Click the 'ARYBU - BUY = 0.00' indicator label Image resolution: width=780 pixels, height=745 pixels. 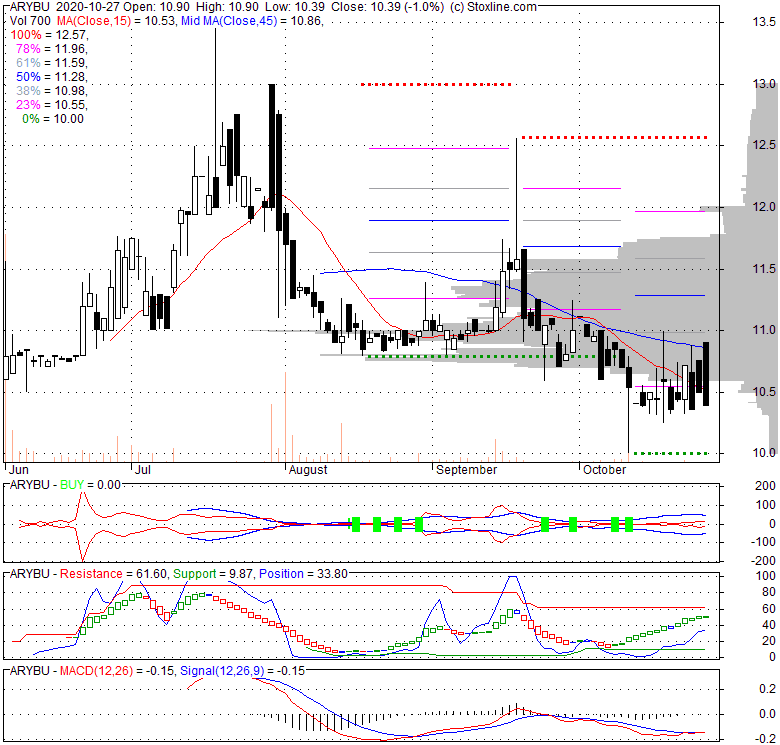[x=65, y=485]
